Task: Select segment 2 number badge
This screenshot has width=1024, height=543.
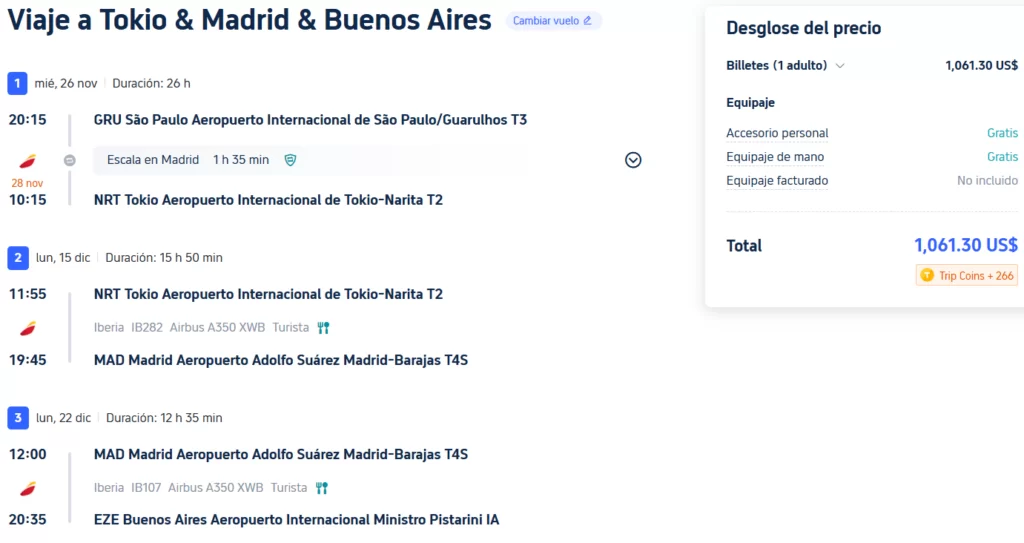Action: (17, 258)
